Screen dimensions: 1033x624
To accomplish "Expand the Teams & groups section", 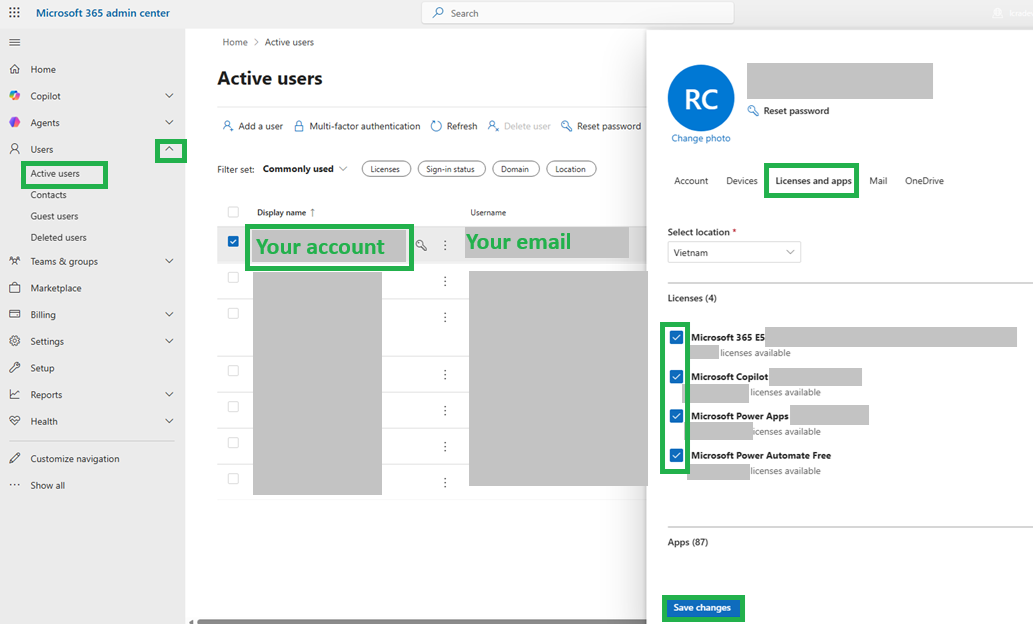I will tap(169, 261).
